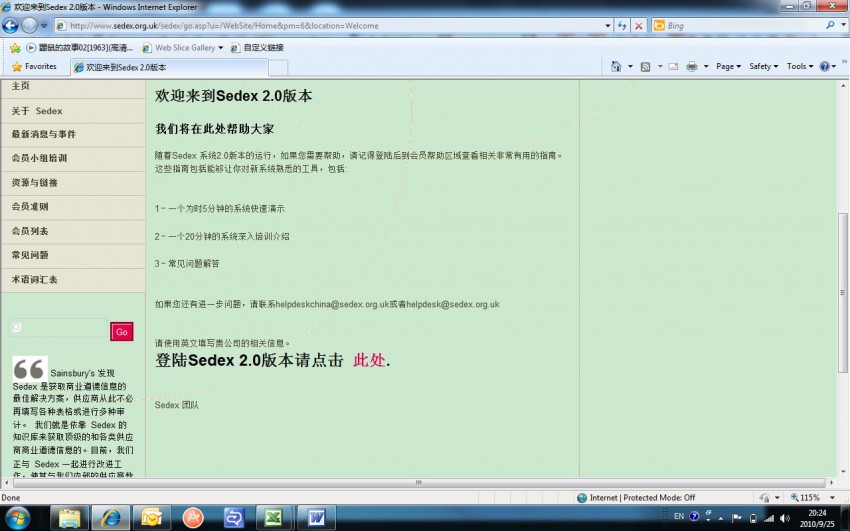Screen dimensions: 850x531
Task: Click the Home icon in command bar
Action: 616,67
